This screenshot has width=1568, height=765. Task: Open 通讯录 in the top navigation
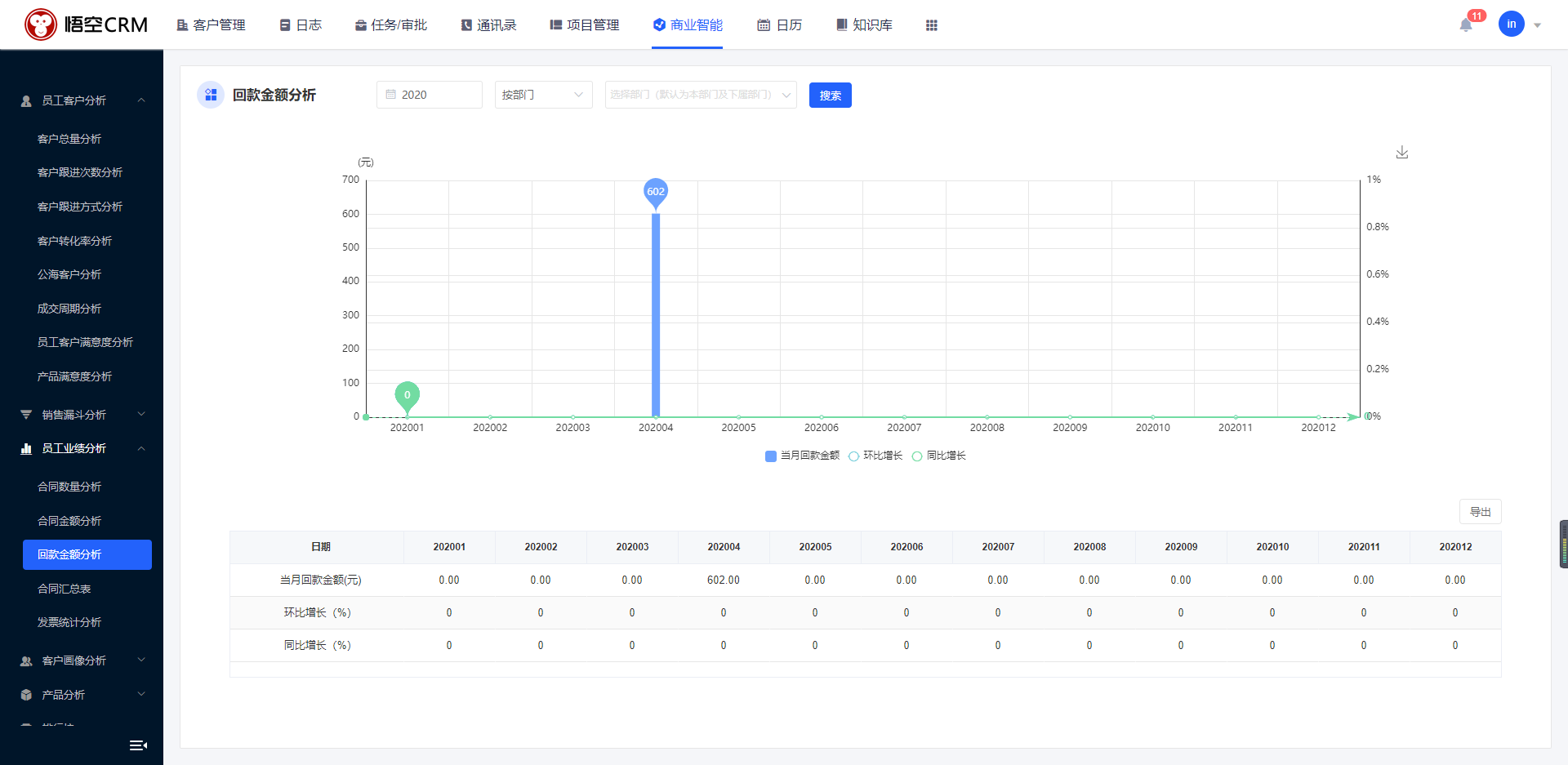[x=488, y=25]
